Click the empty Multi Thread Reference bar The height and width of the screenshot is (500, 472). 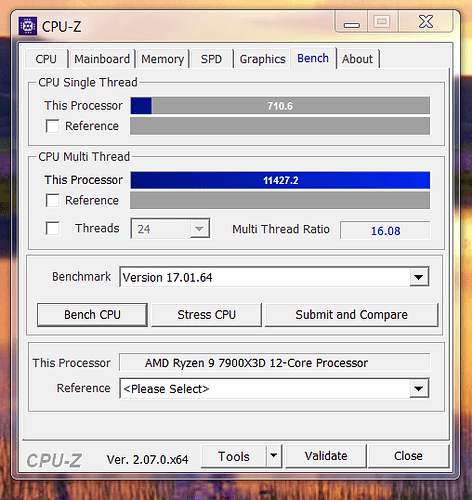coord(280,201)
